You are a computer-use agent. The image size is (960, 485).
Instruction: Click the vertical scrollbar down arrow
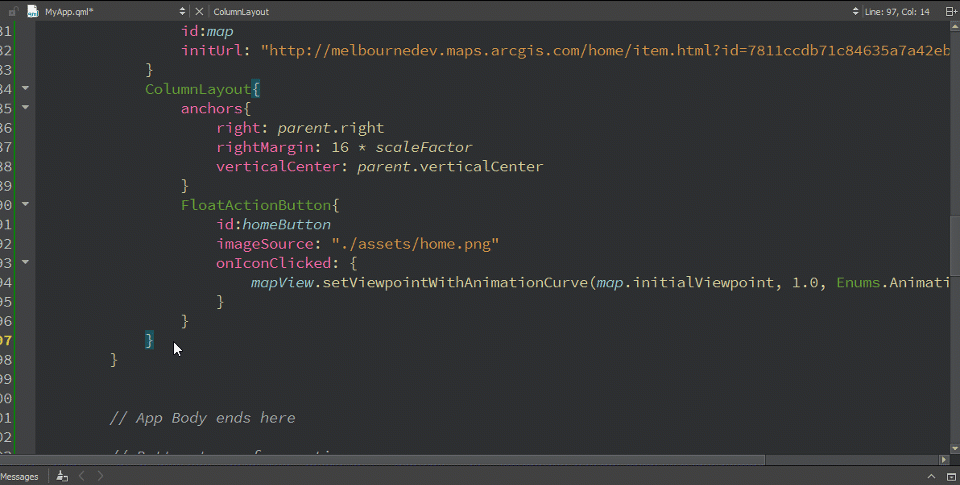pos(954,449)
